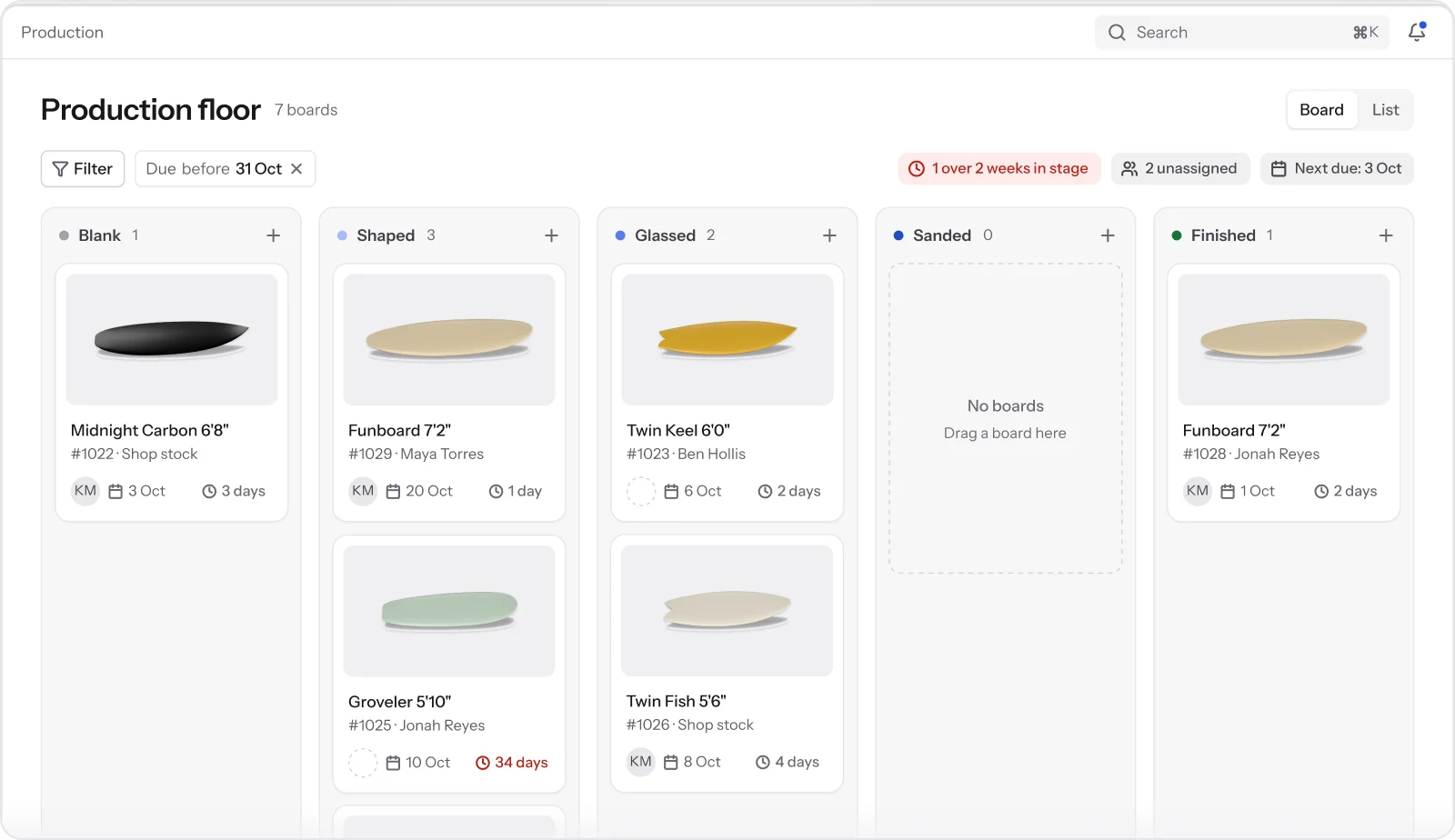The width and height of the screenshot is (1455, 840).
Task: Add a board to the Sanded column
Action: pos(1108,235)
